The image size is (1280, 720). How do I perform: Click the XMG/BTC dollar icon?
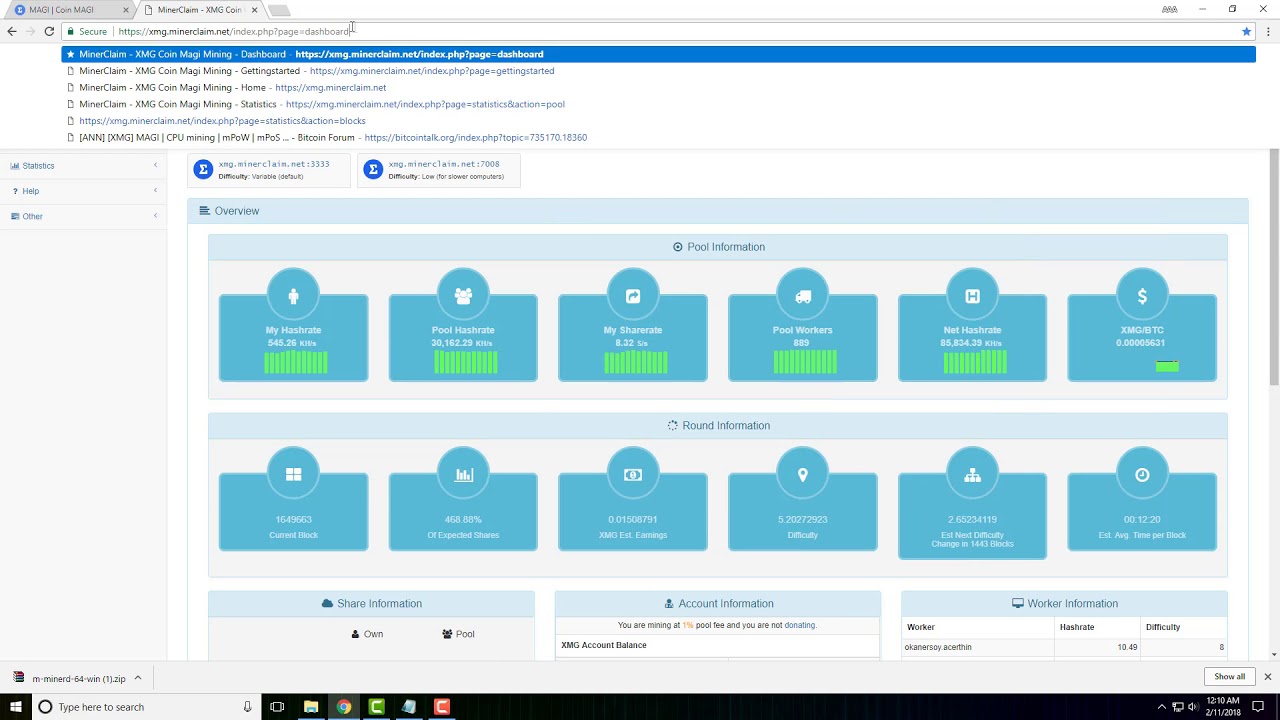[1142, 296]
